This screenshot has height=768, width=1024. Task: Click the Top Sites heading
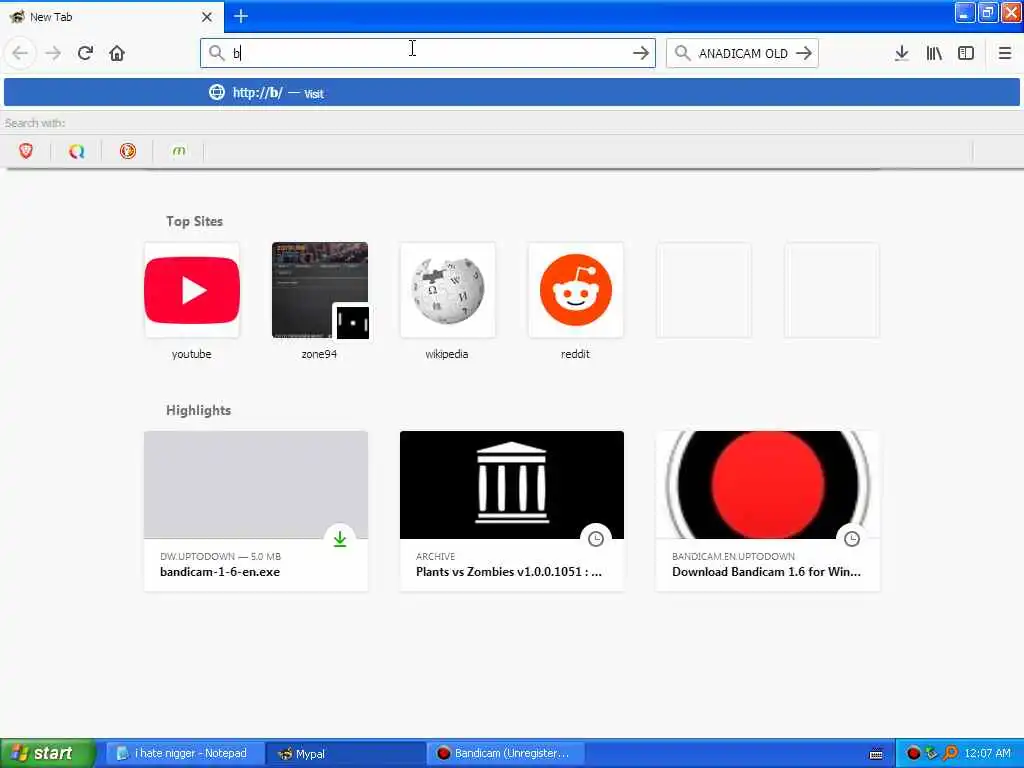pyautogui.click(x=194, y=221)
